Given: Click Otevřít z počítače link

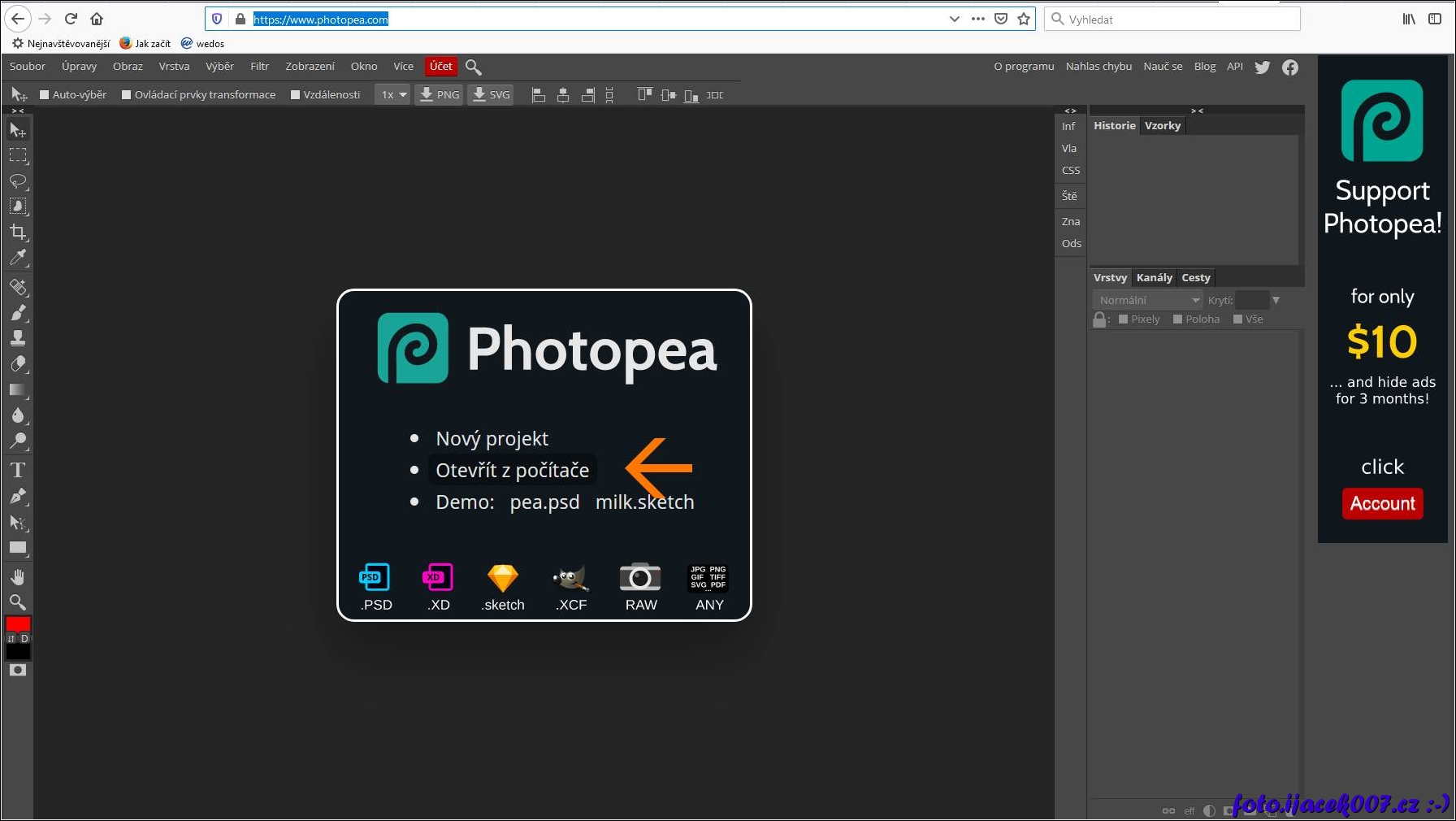Looking at the screenshot, I should (x=512, y=470).
